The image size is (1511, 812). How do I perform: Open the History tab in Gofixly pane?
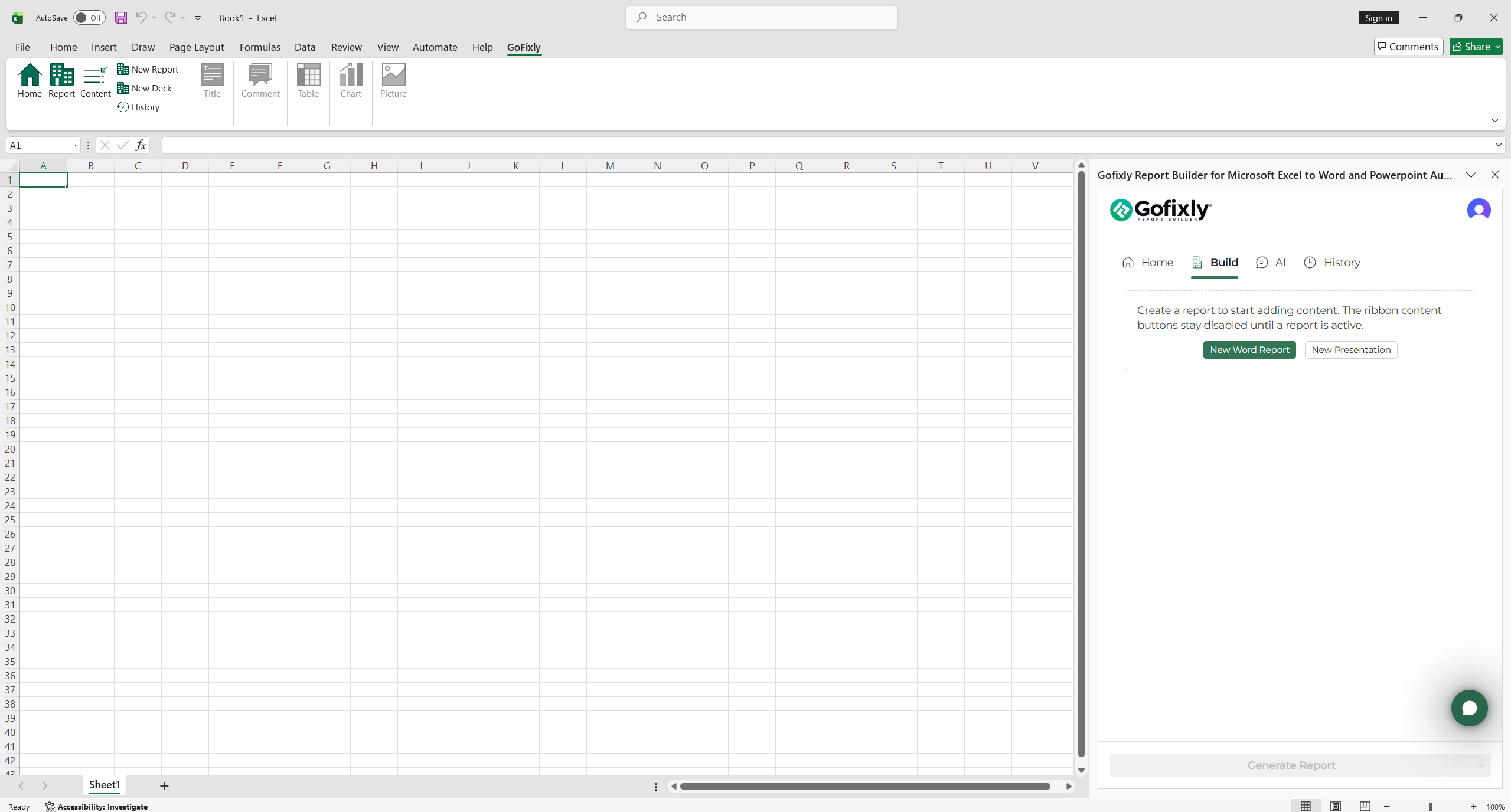pyautogui.click(x=1331, y=263)
